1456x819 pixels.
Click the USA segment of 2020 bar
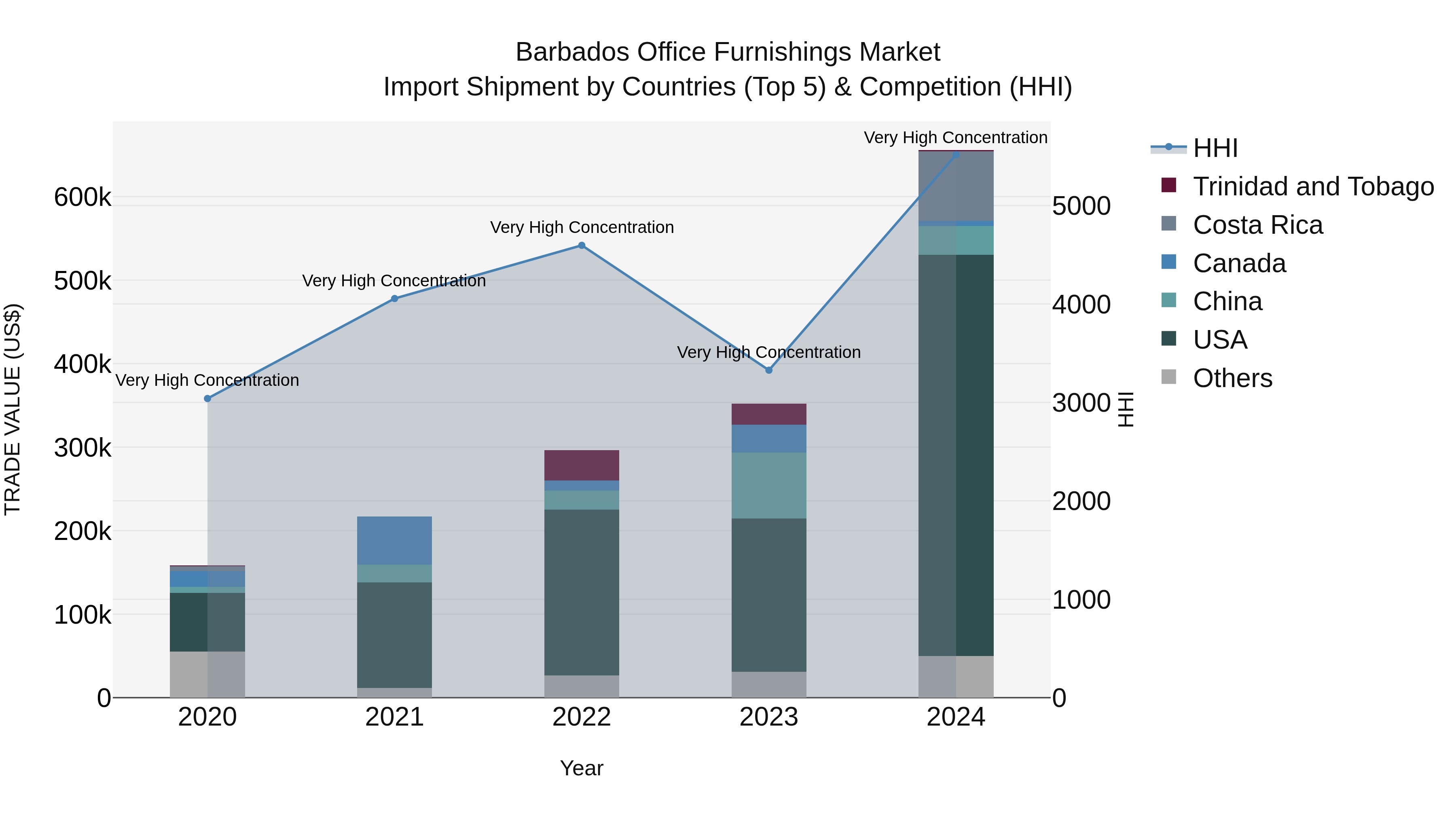207,622
